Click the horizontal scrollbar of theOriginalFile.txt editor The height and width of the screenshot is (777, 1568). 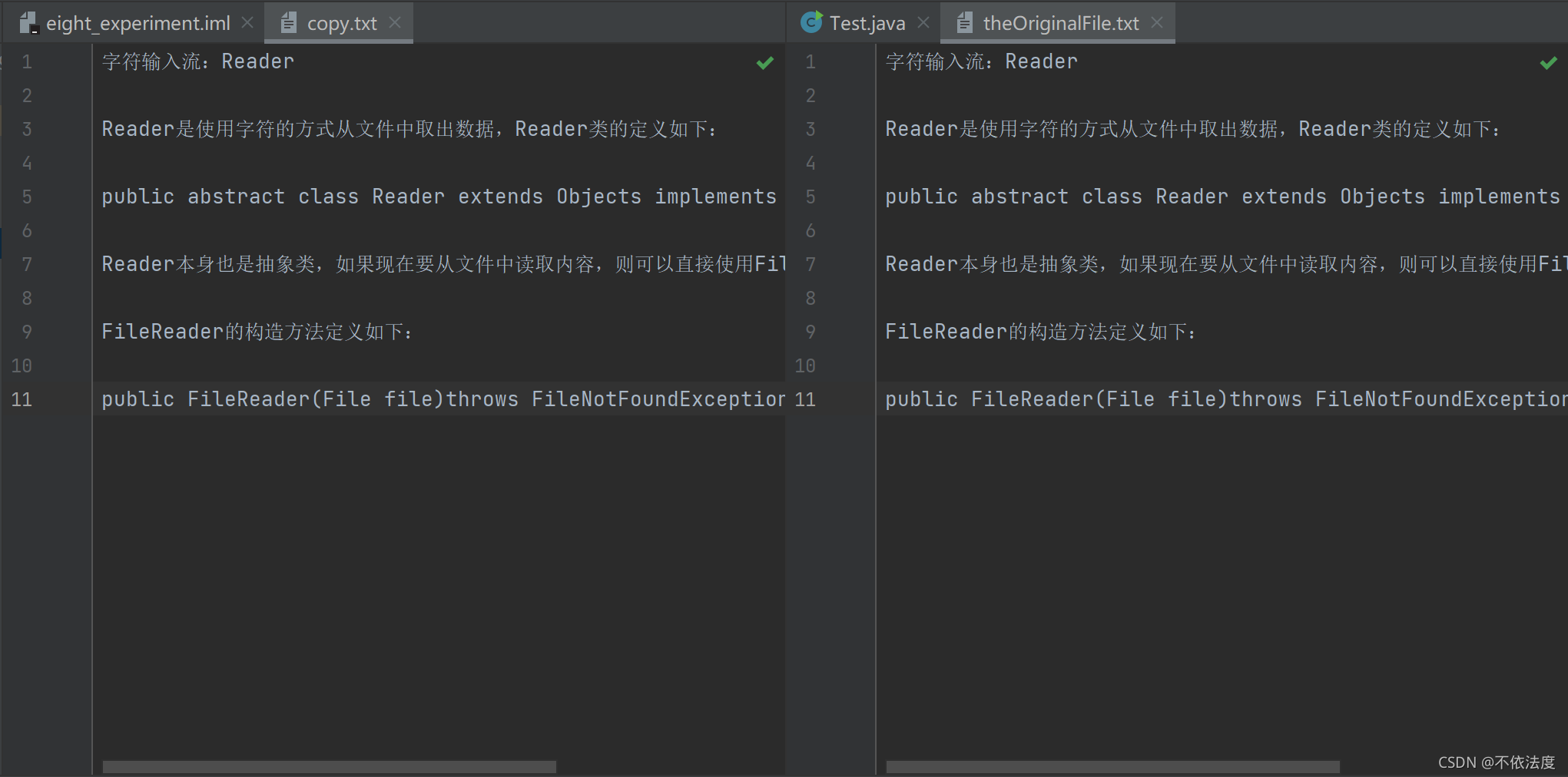pos(1113,766)
